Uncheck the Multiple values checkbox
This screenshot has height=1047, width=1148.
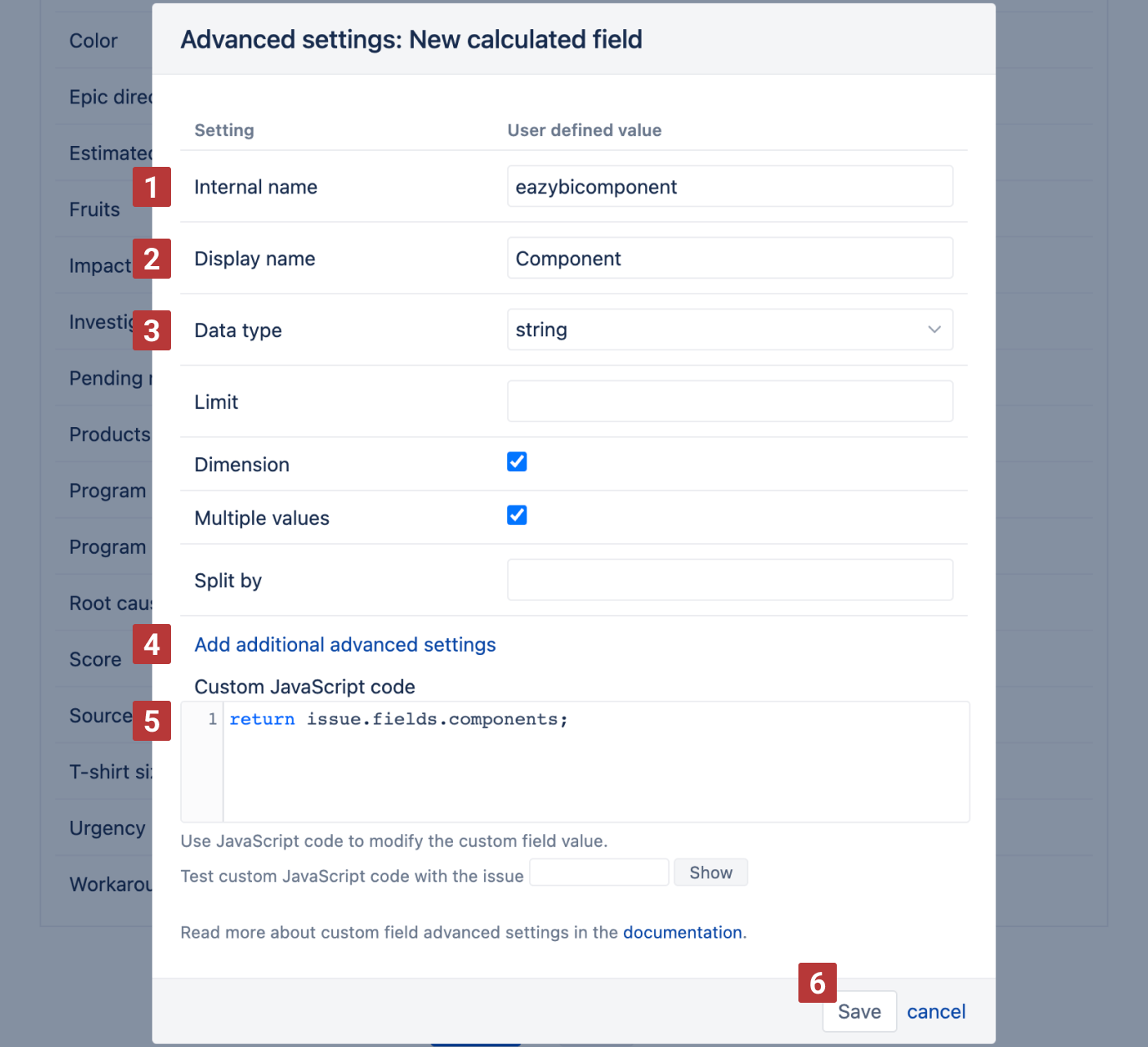point(517,516)
